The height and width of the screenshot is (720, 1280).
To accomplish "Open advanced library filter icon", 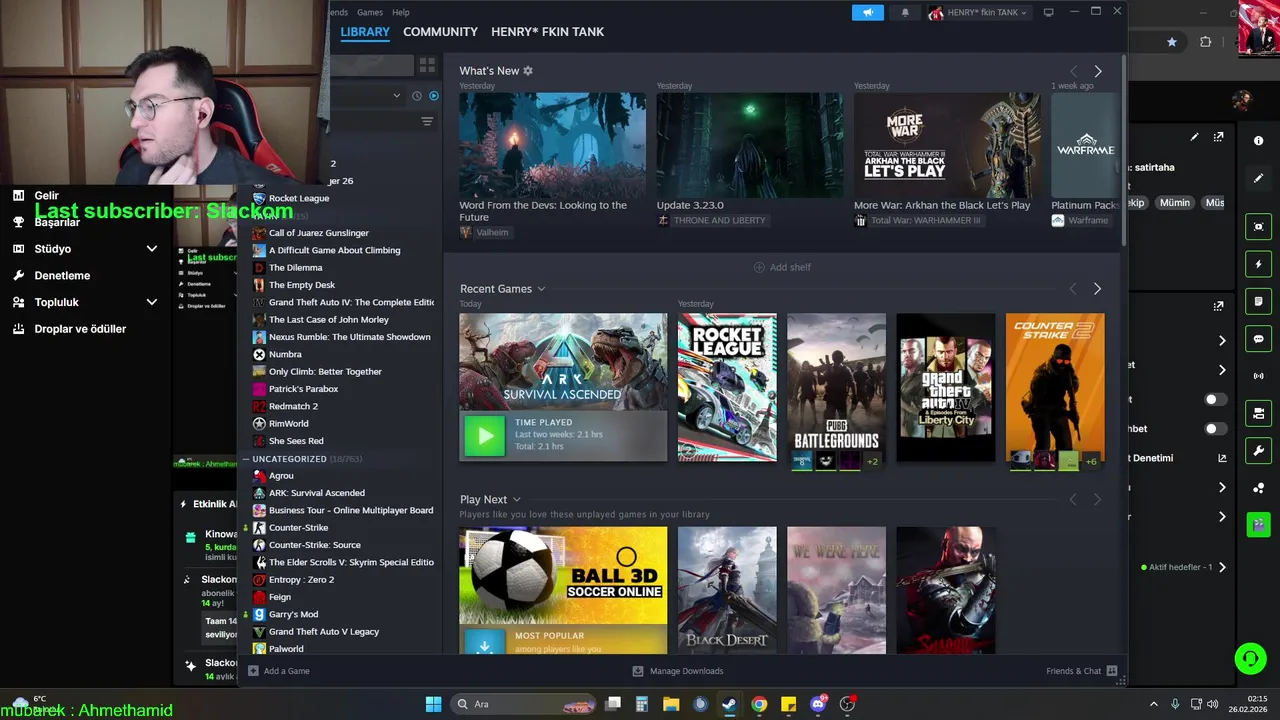I will (x=427, y=121).
